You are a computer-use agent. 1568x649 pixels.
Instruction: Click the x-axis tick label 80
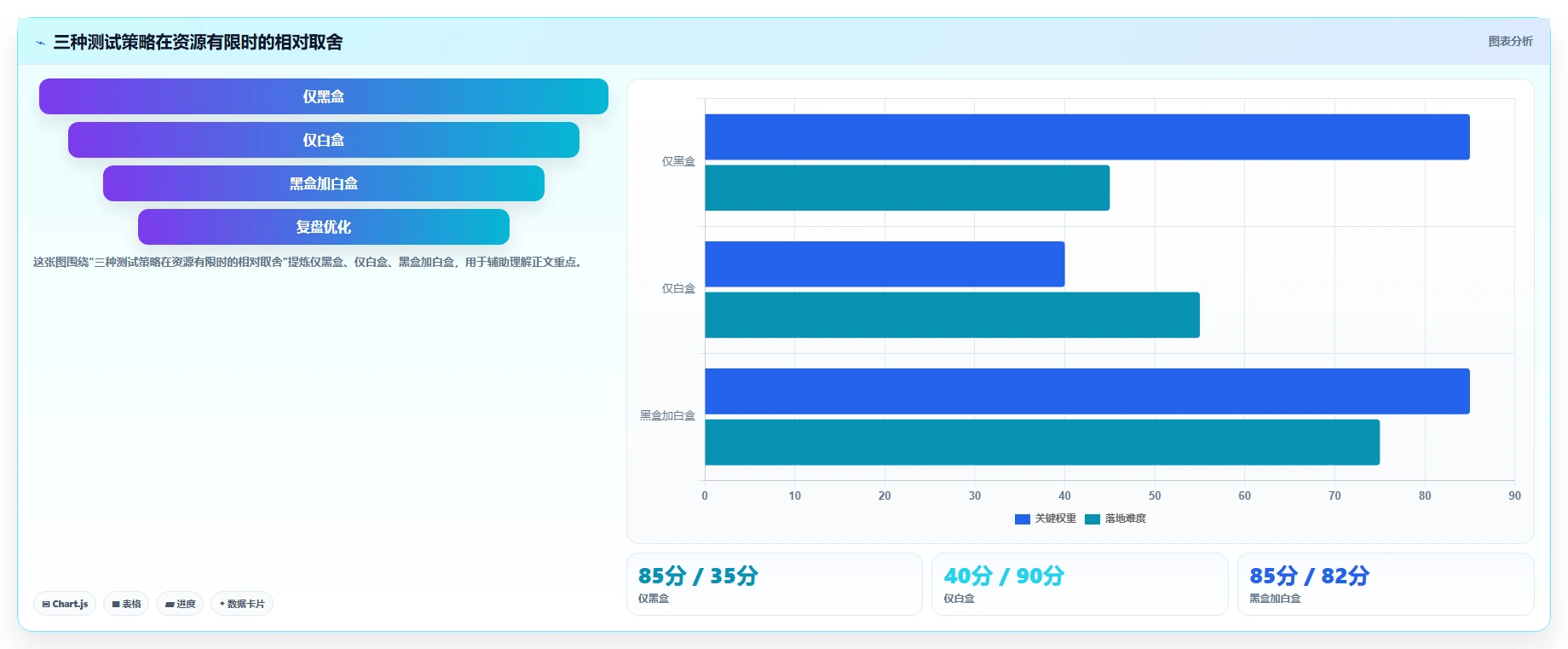(x=1425, y=495)
